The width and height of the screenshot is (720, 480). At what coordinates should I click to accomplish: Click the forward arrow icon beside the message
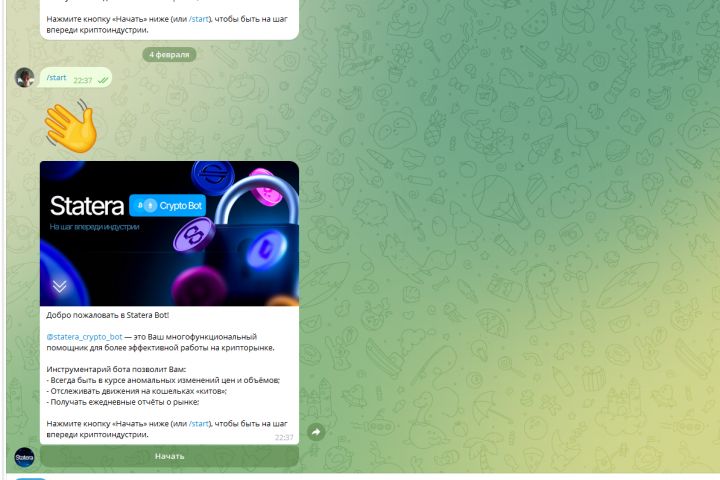pyautogui.click(x=316, y=432)
